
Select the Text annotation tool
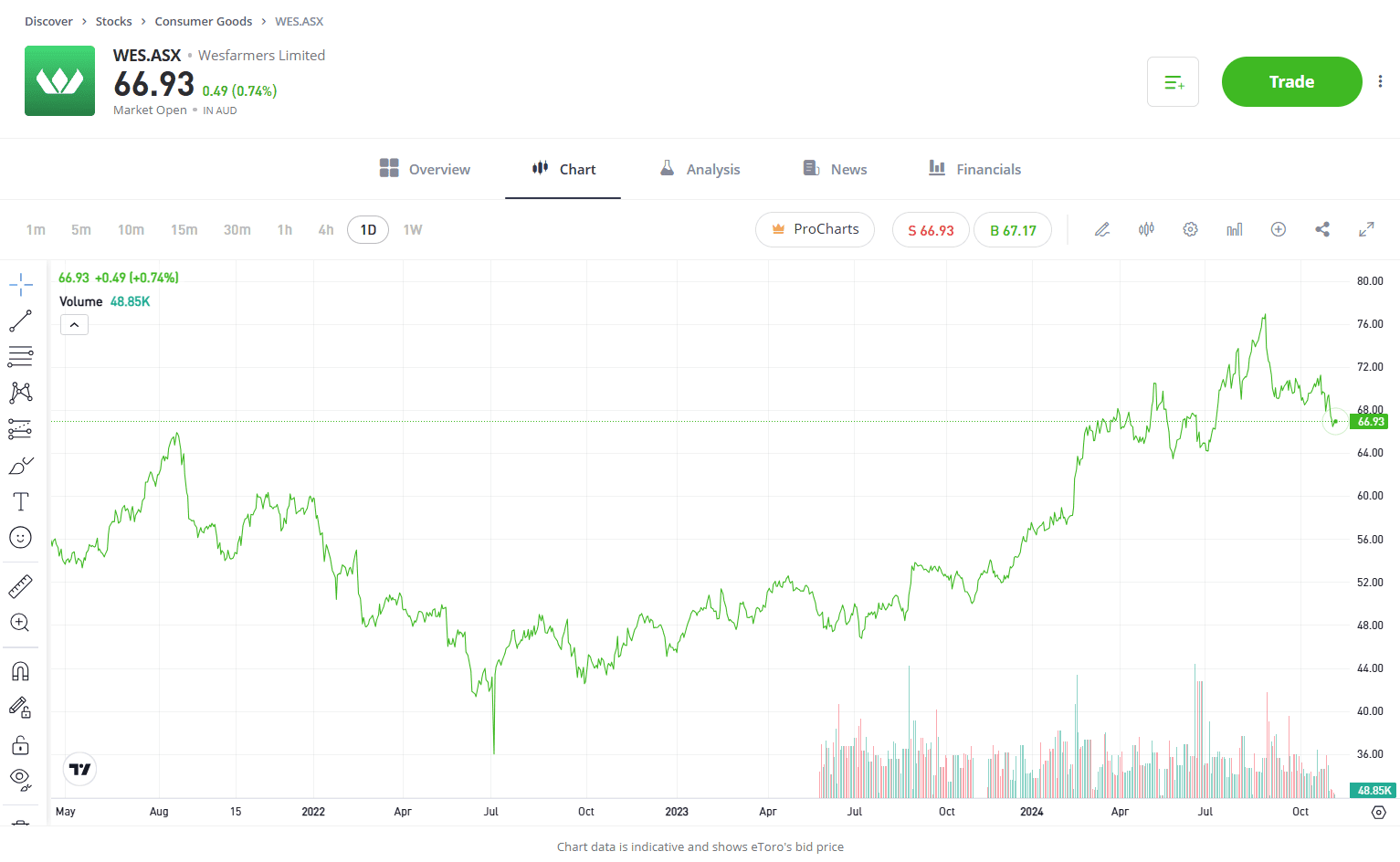click(20, 501)
